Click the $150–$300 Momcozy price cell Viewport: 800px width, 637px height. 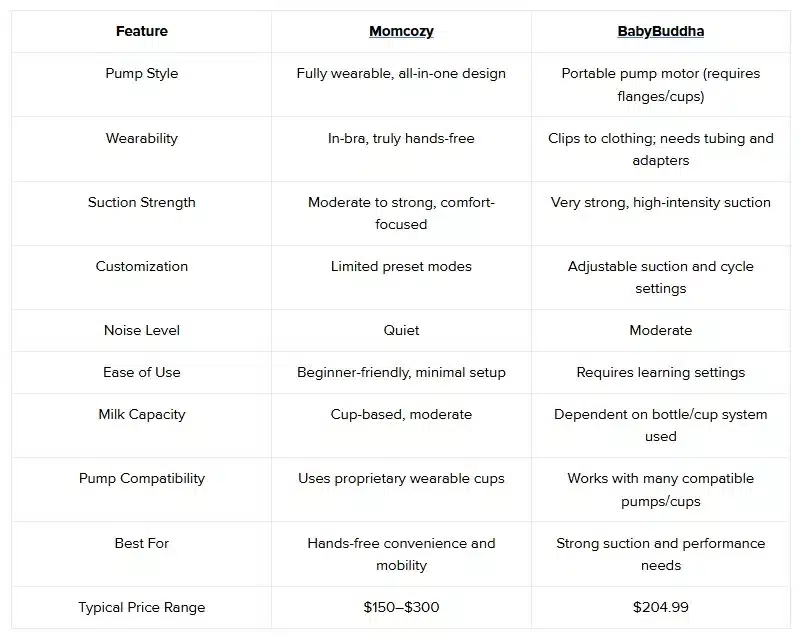point(401,607)
